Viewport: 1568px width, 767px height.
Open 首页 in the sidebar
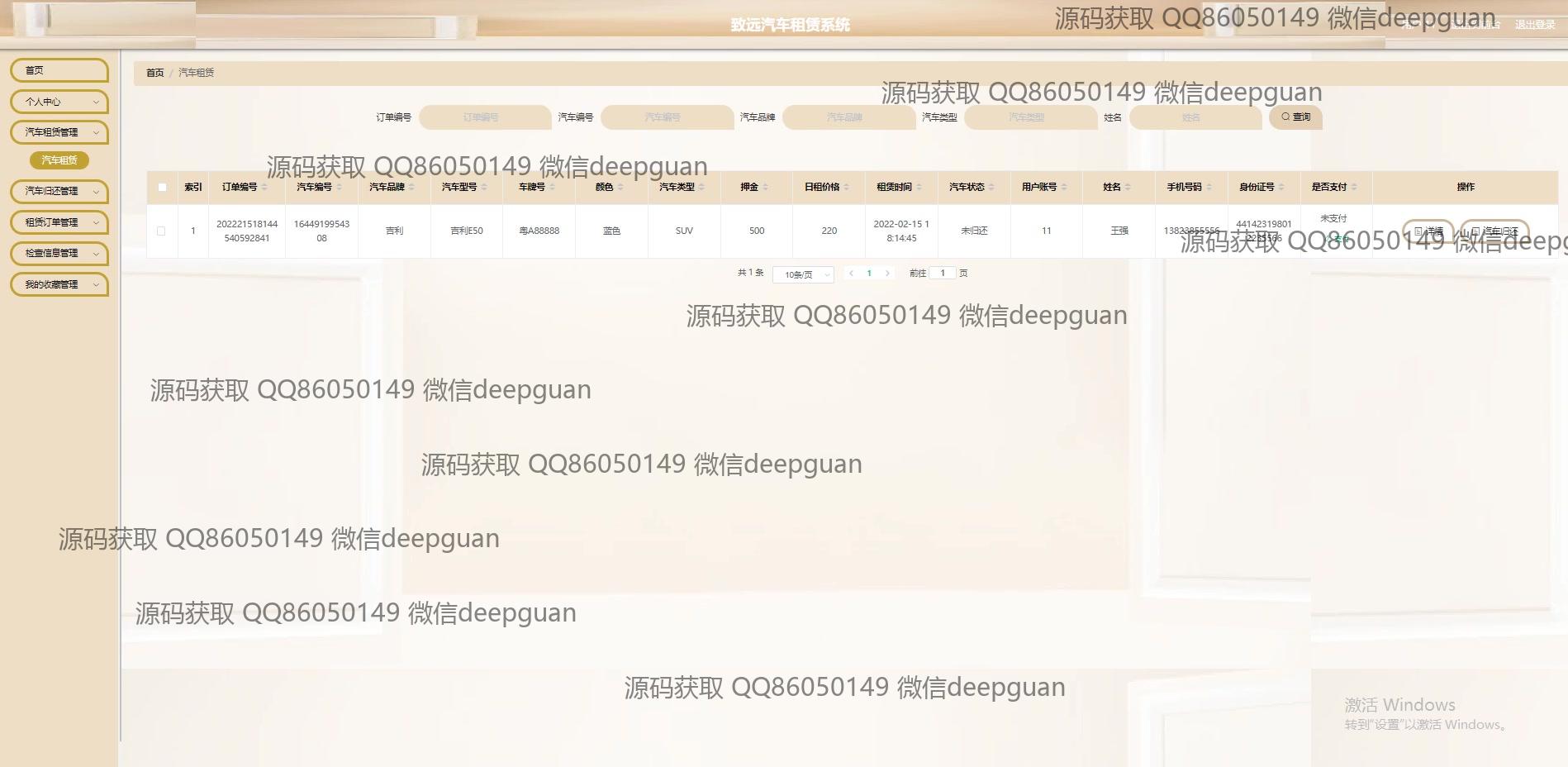(59, 70)
